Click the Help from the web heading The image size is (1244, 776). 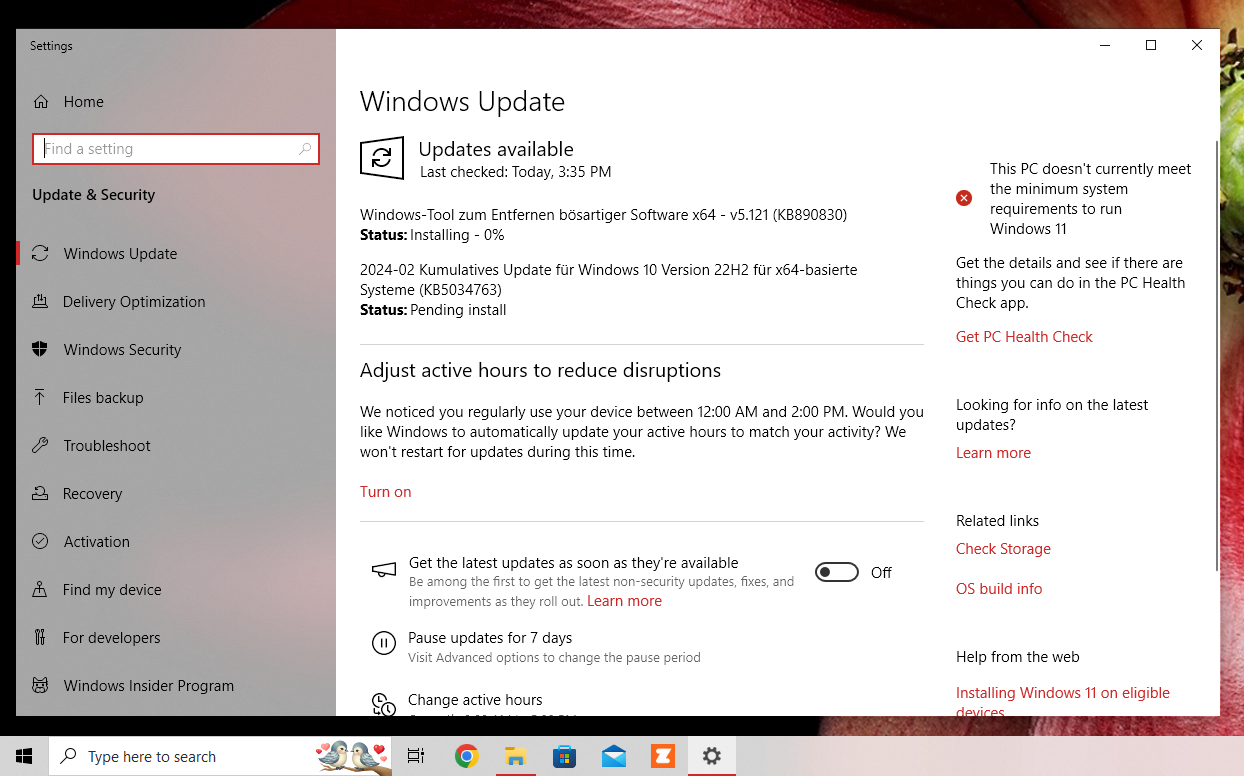(1018, 657)
